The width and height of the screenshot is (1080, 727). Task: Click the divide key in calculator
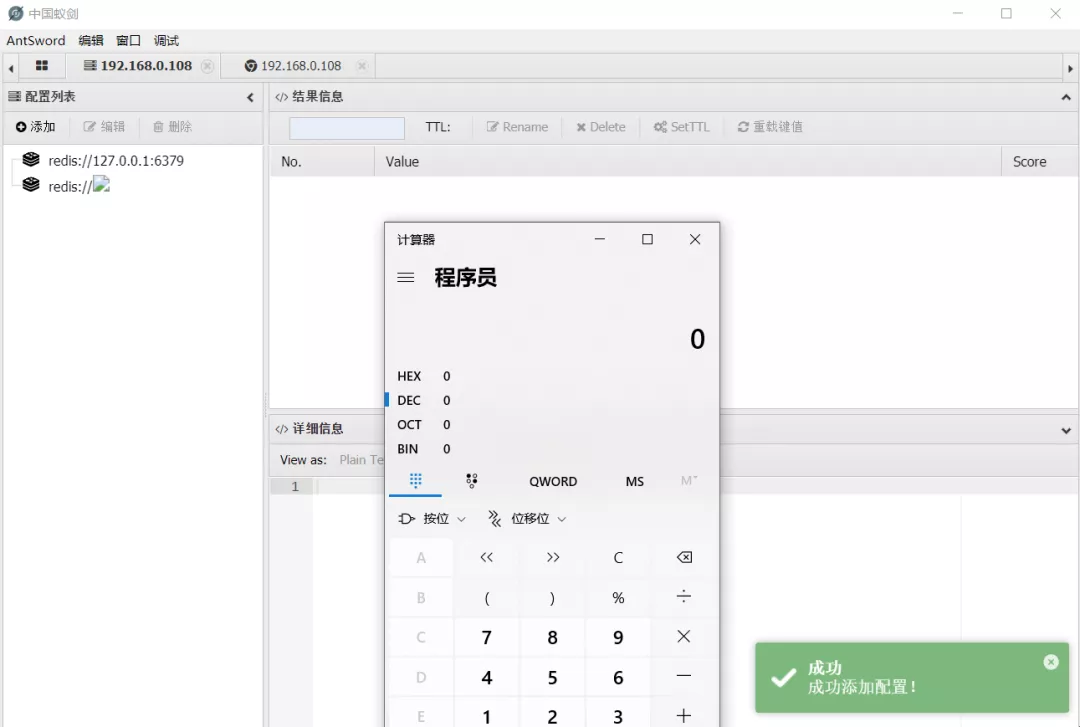[684, 597]
